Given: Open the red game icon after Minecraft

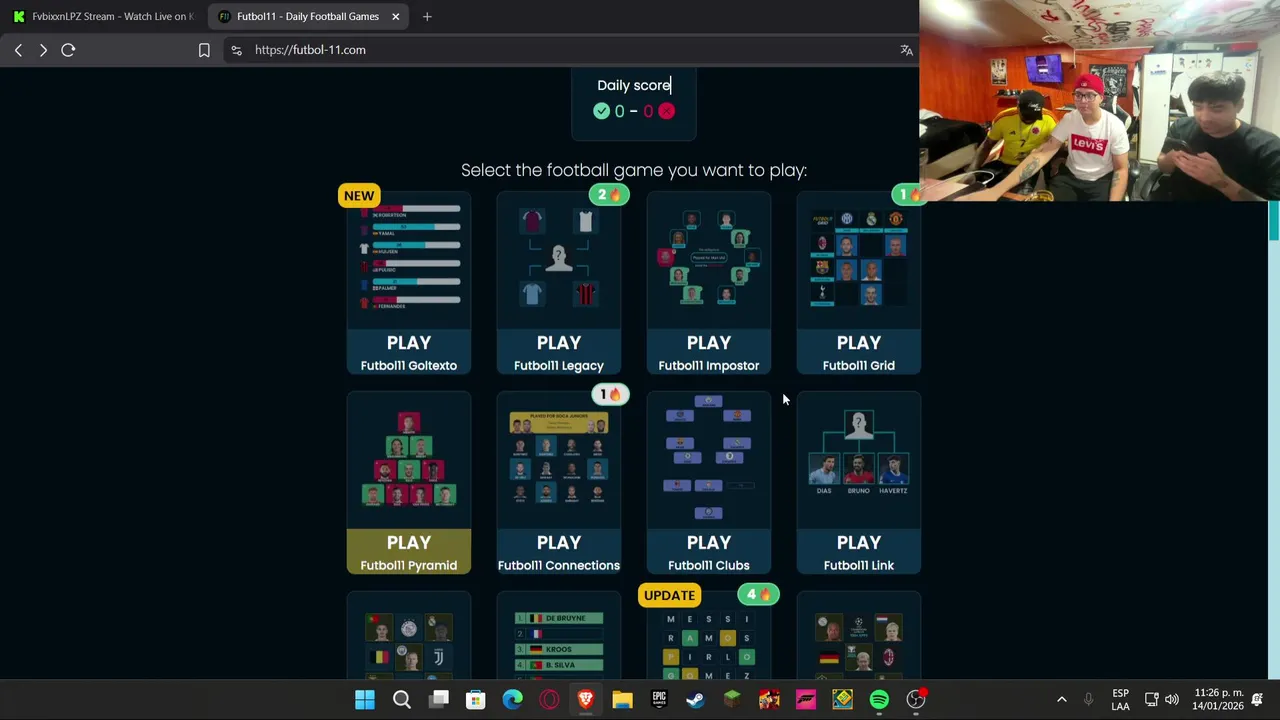Looking at the screenshot, I should tap(769, 699).
